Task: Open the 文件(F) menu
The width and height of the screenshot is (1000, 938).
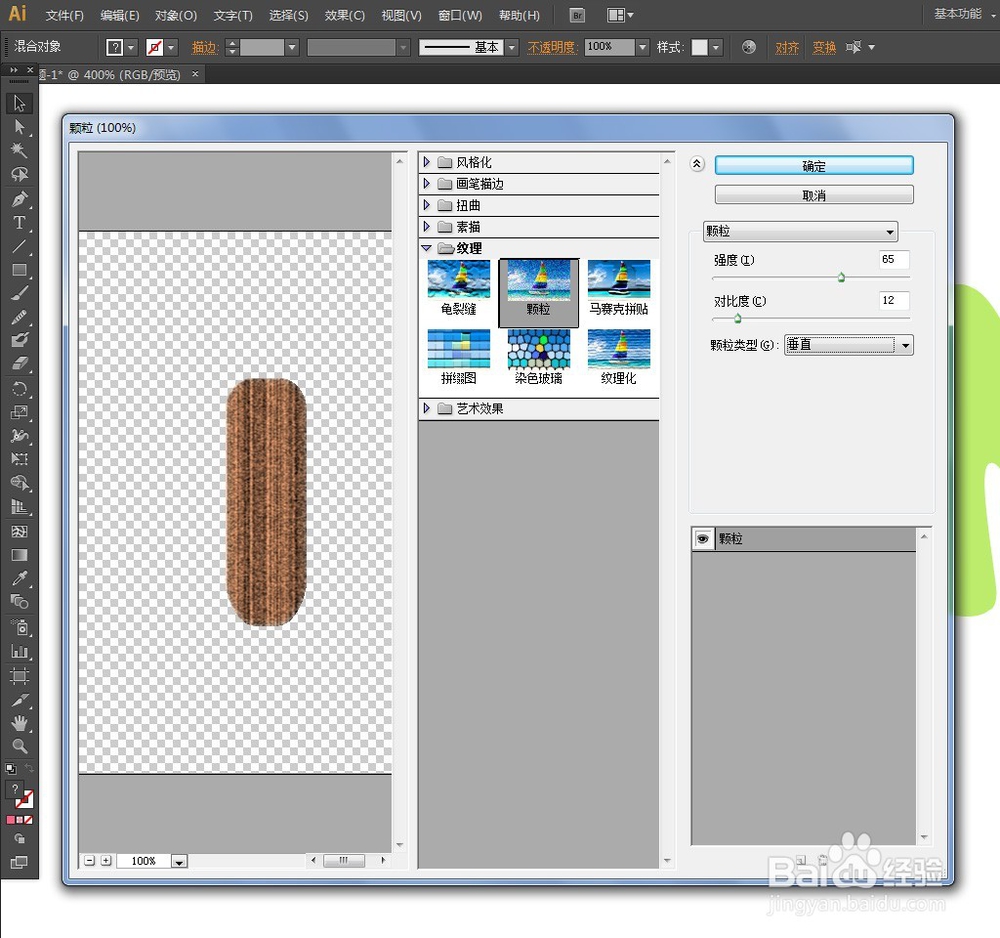Action: click(64, 15)
